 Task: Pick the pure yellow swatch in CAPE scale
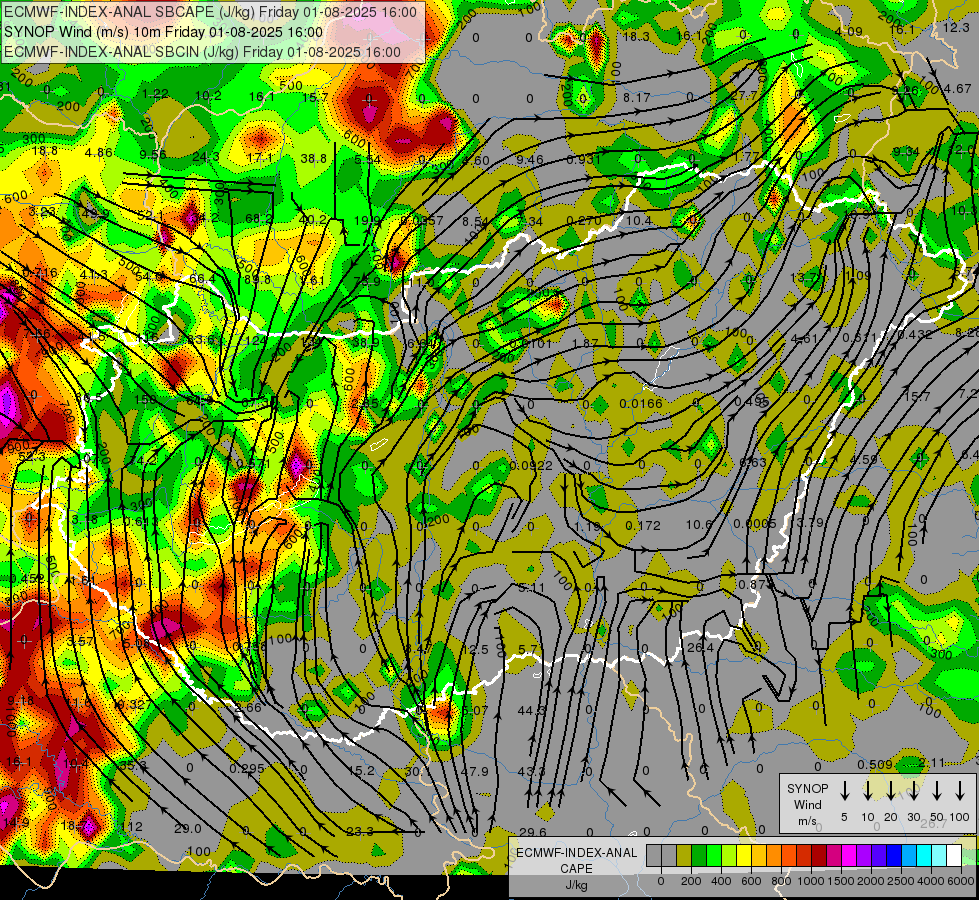coord(744,855)
